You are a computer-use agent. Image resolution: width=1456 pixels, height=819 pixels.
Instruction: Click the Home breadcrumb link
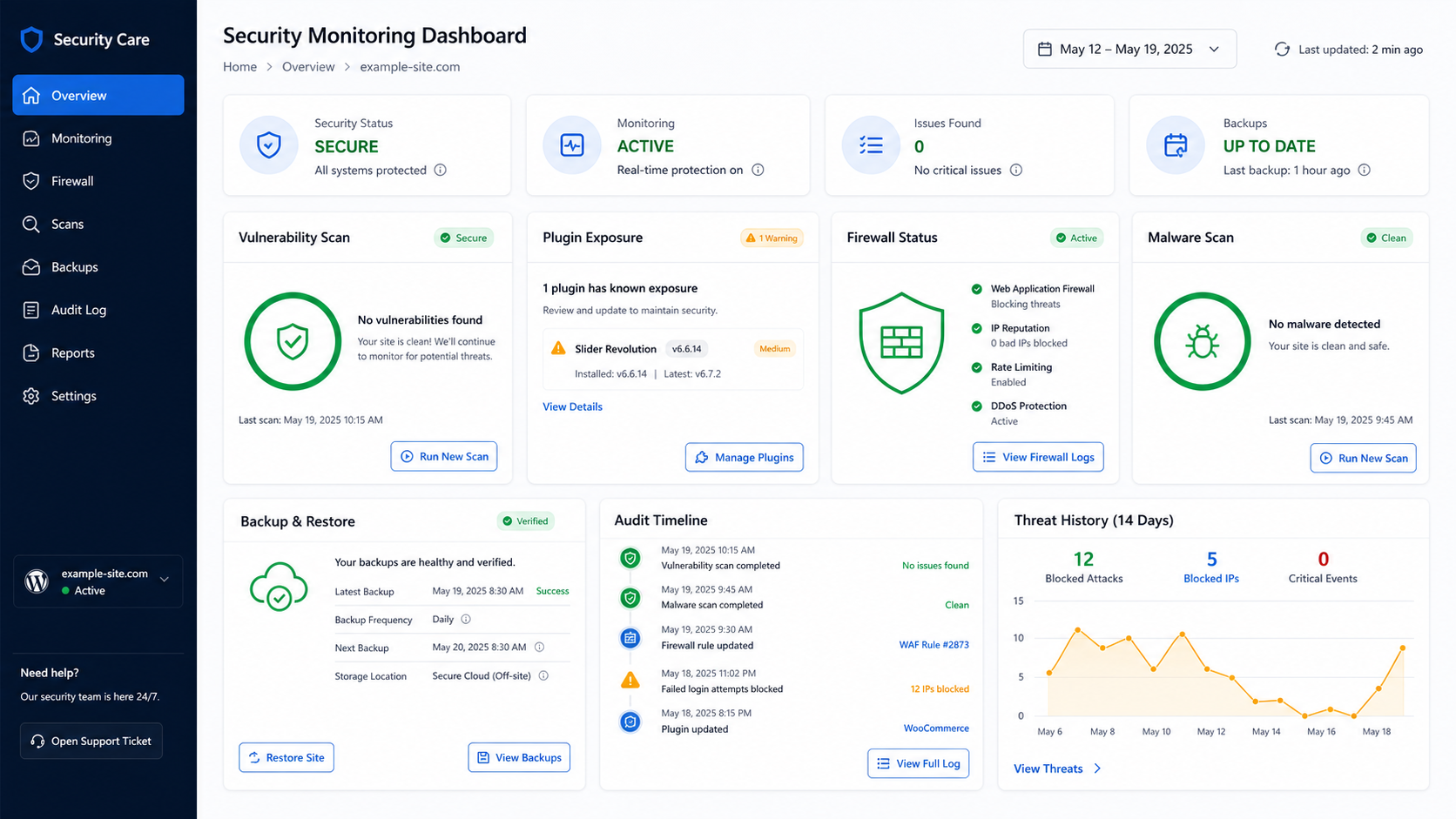point(239,67)
